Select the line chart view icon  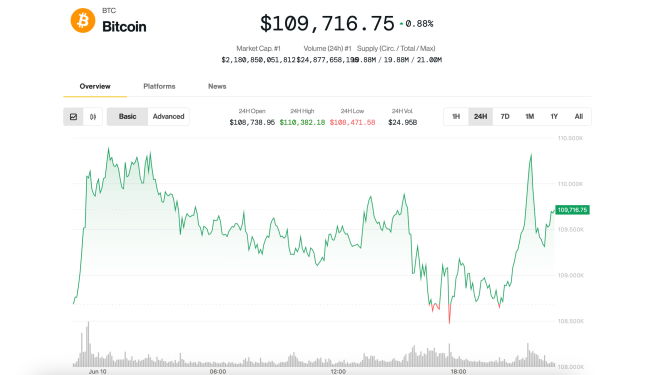(74, 117)
